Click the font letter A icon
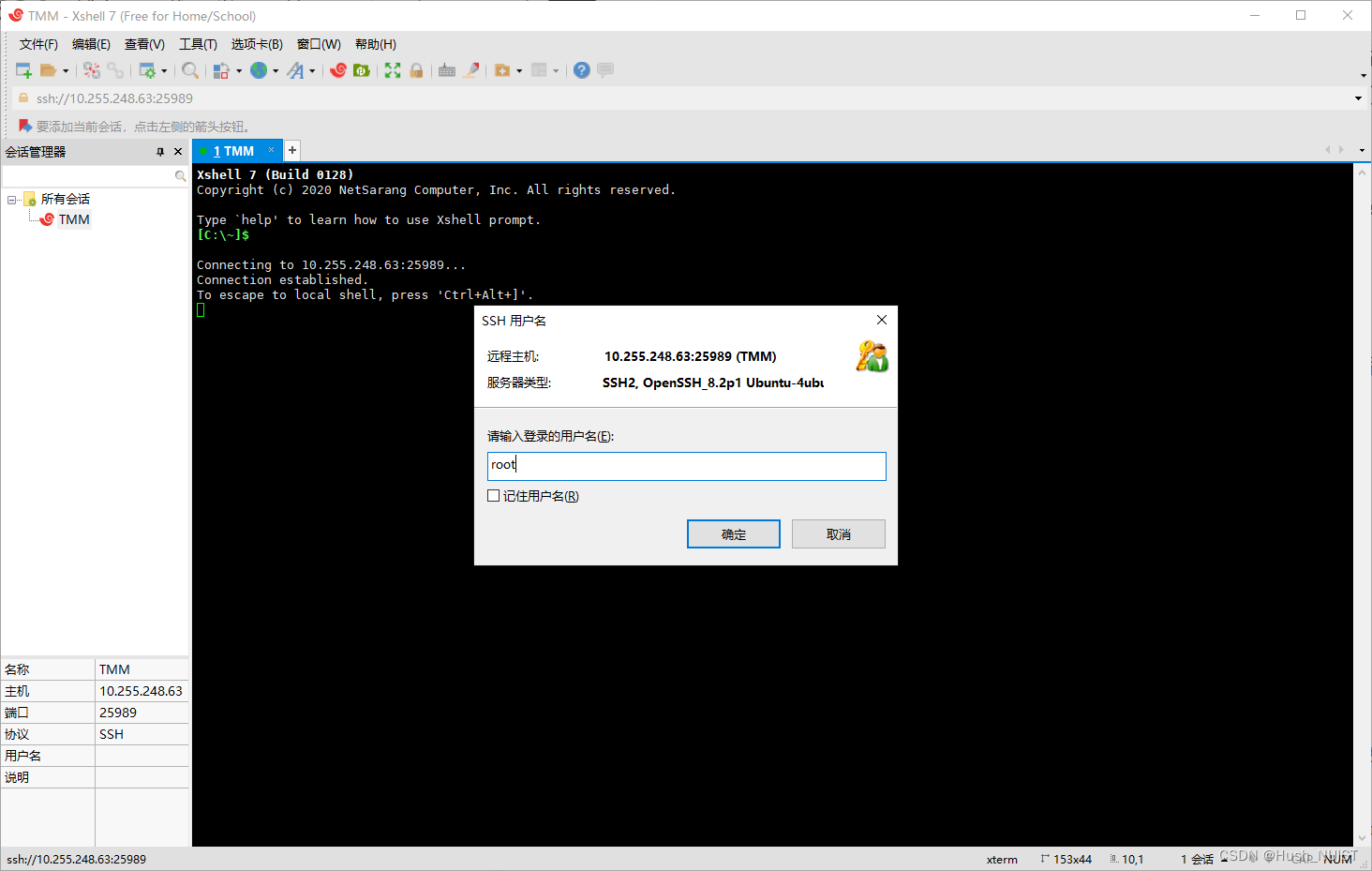This screenshot has width=1372, height=871. (x=295, y=70)
